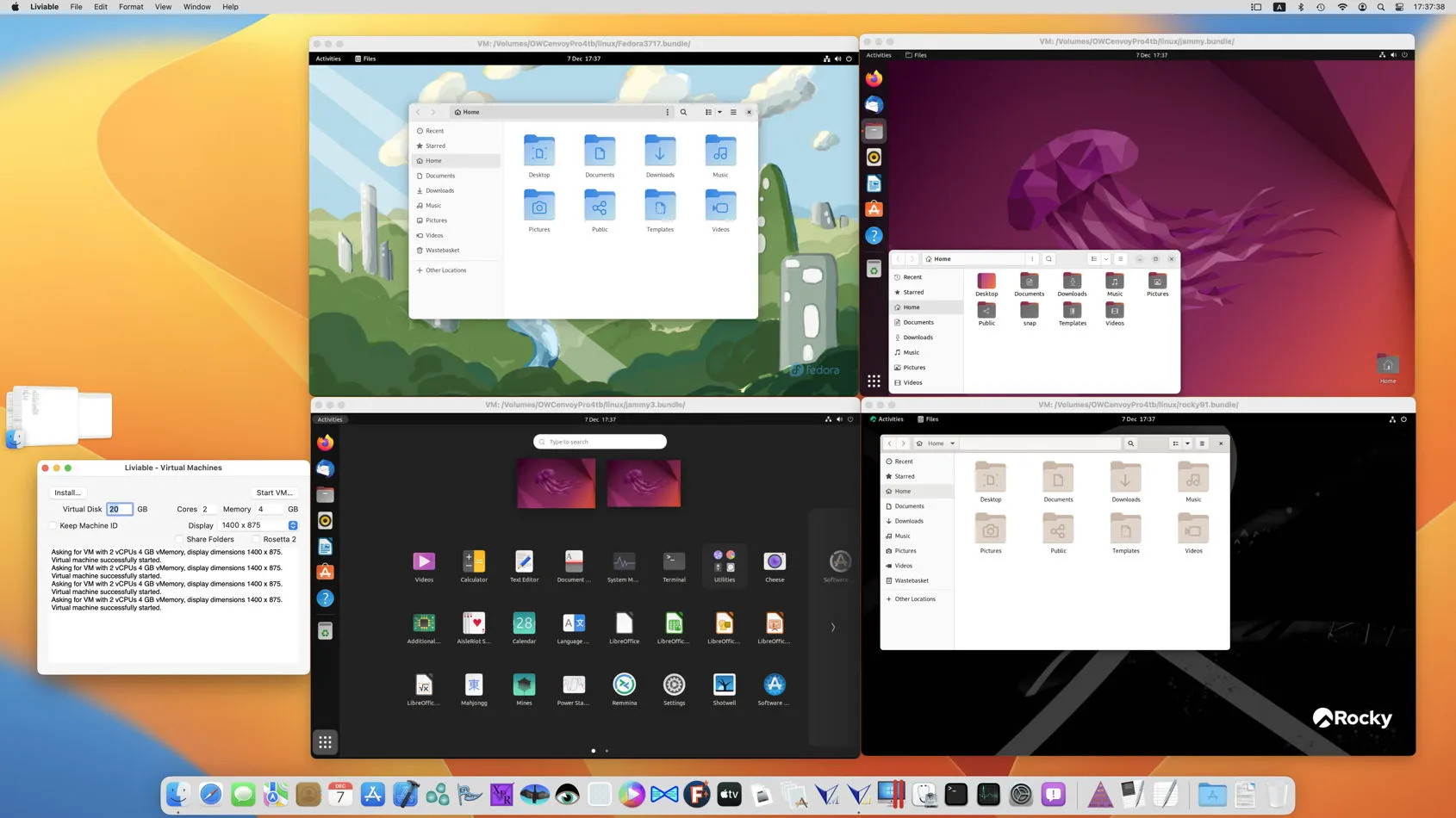
Task: Launch Terminal from the jammy3 app grid
Action: point(674,562)
